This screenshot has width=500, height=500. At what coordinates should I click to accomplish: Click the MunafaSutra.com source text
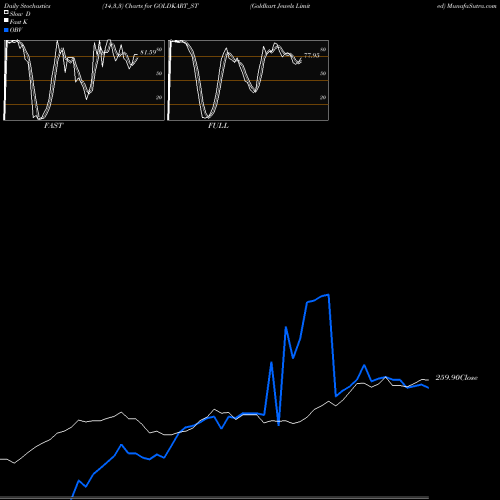[471, 6]
